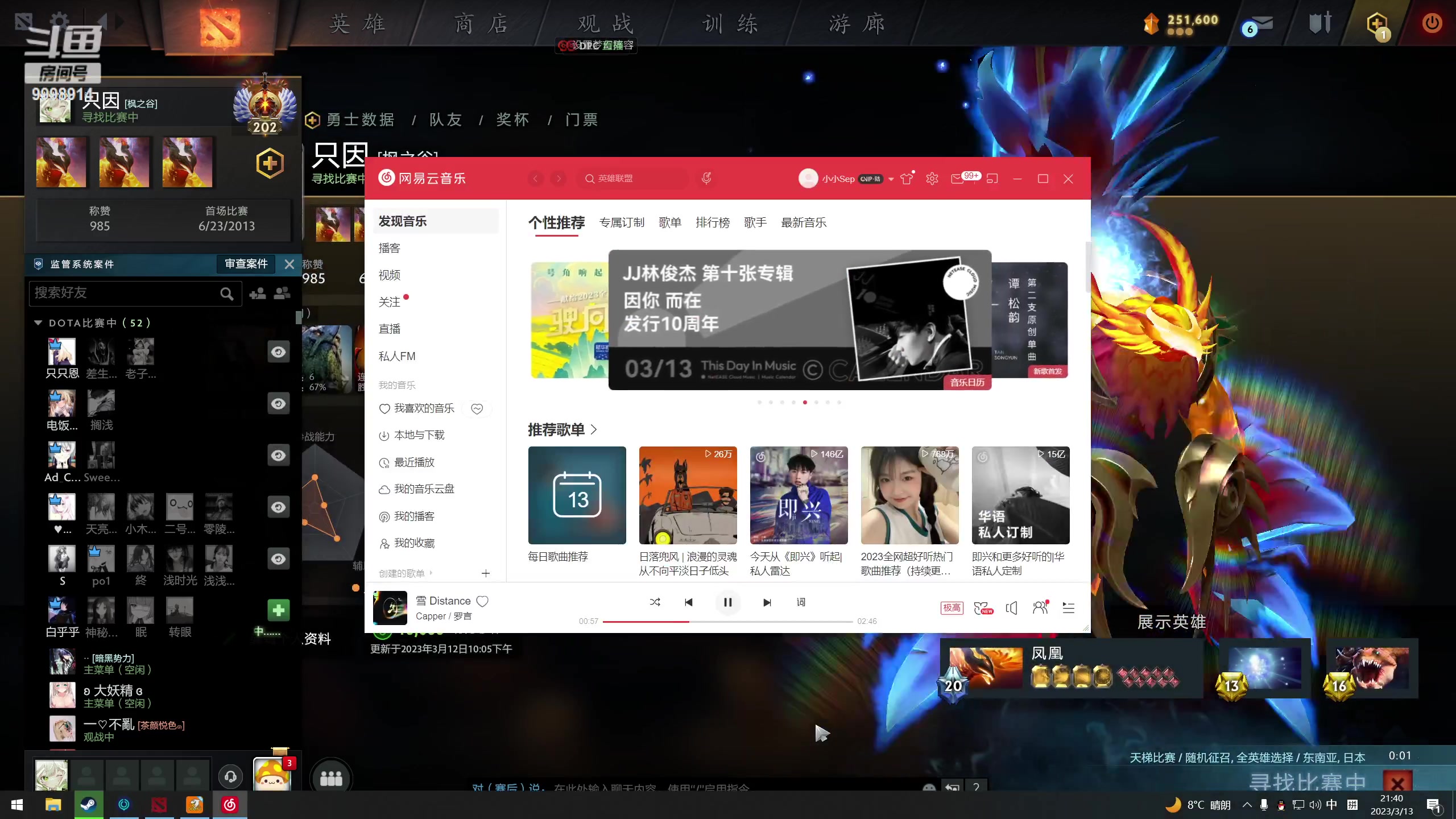Click the NetEase Music search field
Image resolution: width=1456 pixels, height=819 pixels.
(631, 179)
